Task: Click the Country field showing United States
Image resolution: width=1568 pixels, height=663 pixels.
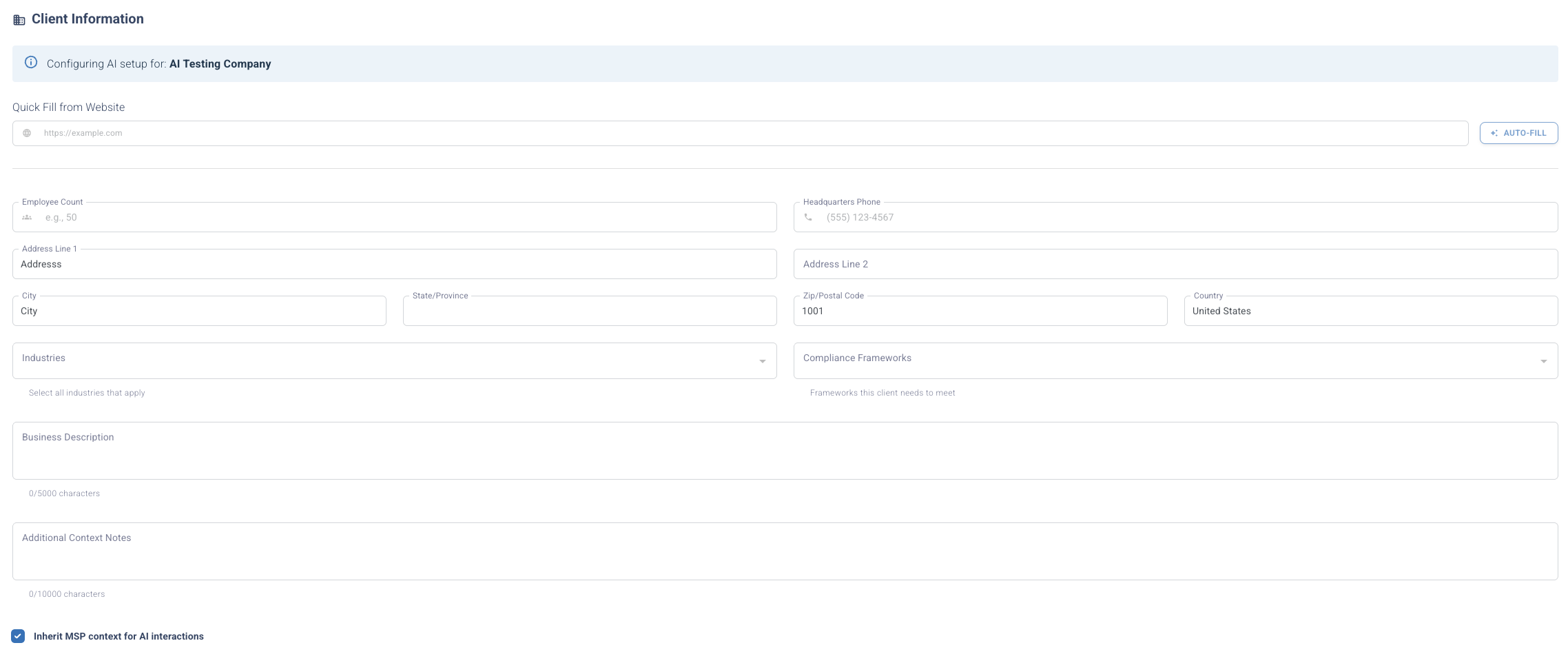Action: pyautogui.click(x=1370, y=311)
